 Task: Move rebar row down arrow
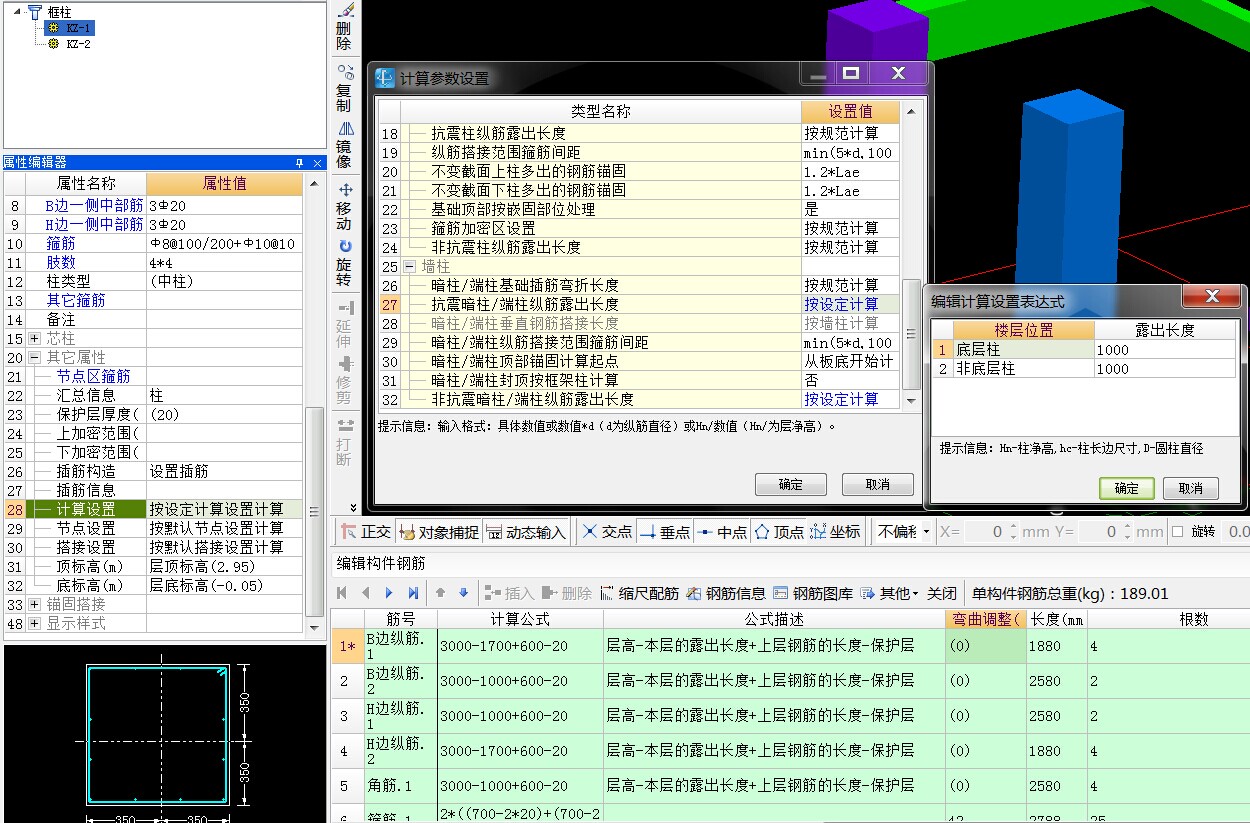pos(463,593)
